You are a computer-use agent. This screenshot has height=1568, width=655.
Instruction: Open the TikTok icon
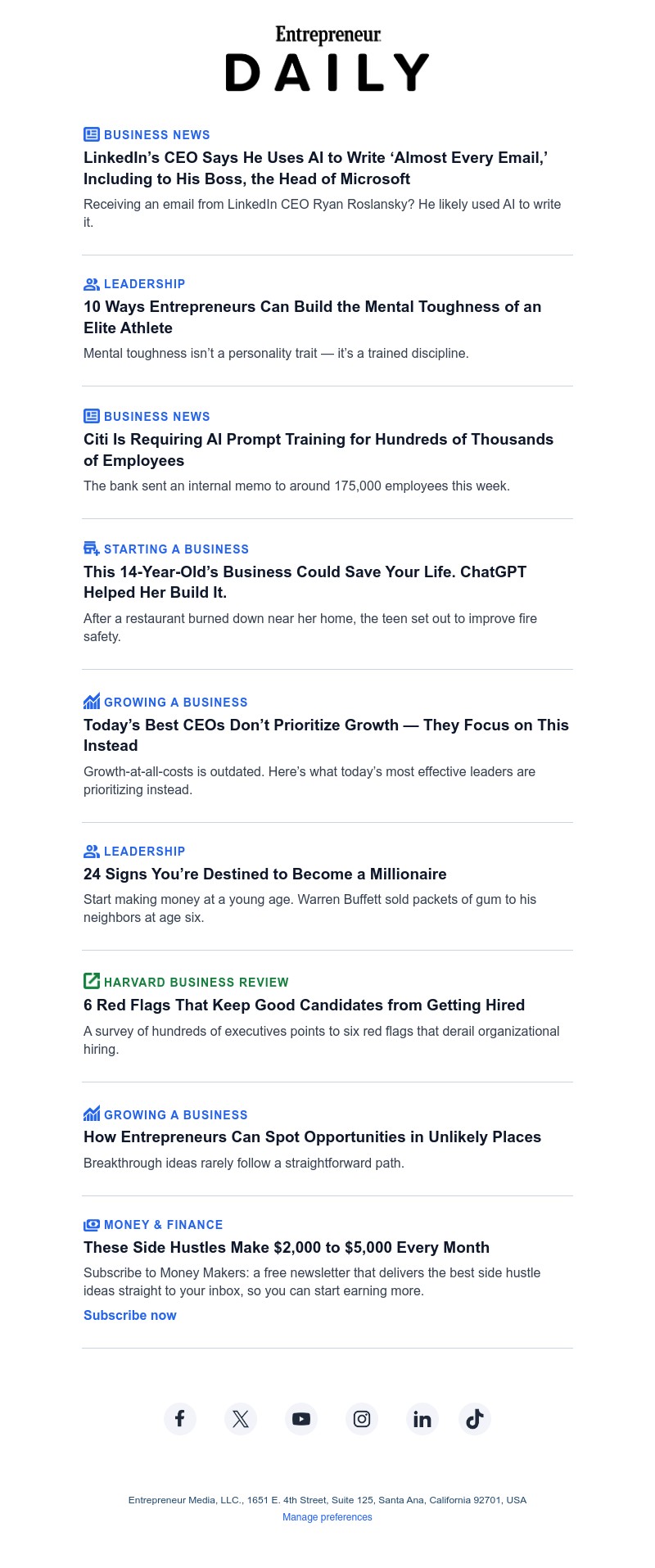pyautogui.click(x=475, y=1419)
